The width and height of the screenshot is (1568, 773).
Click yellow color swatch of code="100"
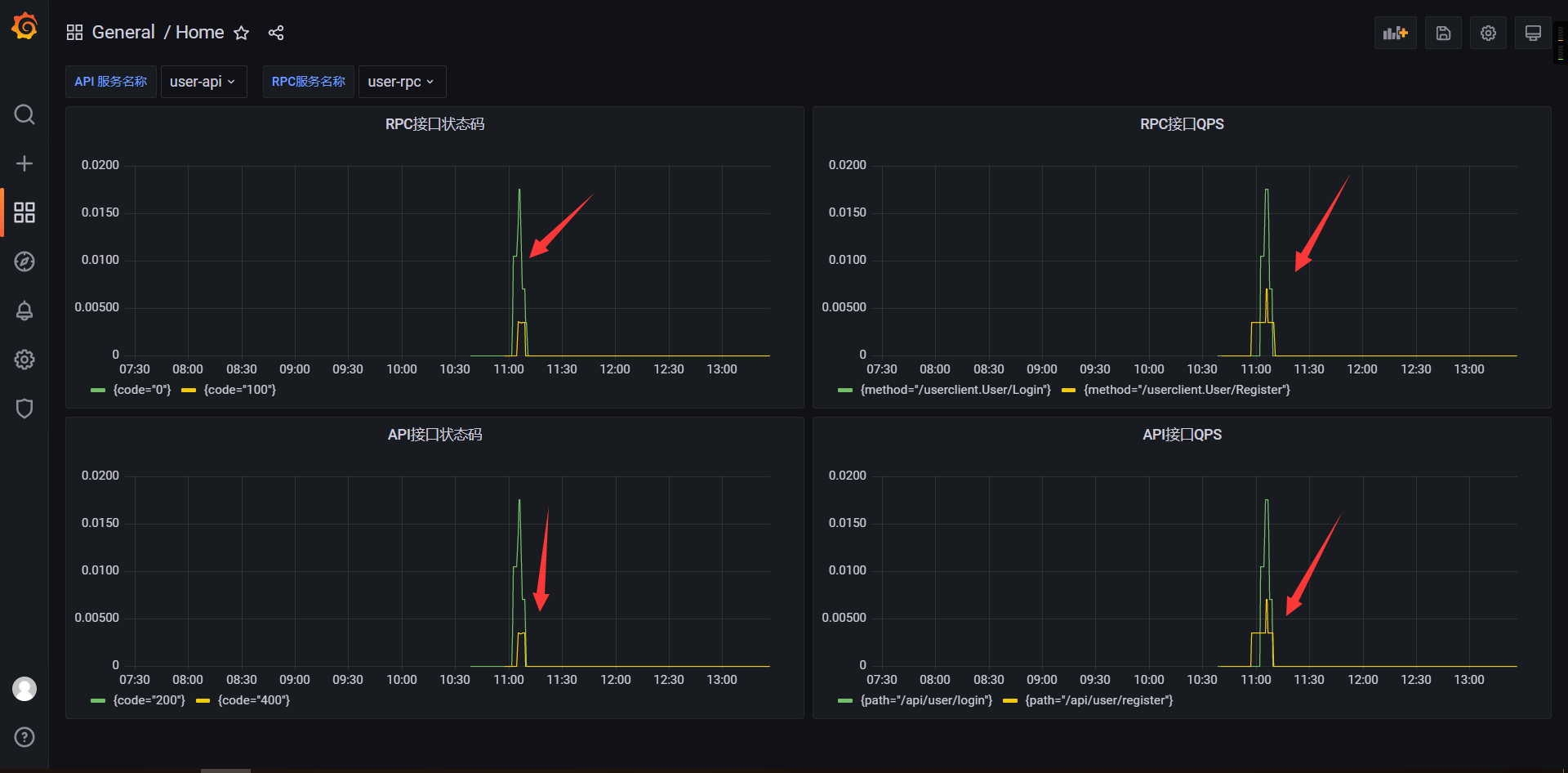click(189, 391)
